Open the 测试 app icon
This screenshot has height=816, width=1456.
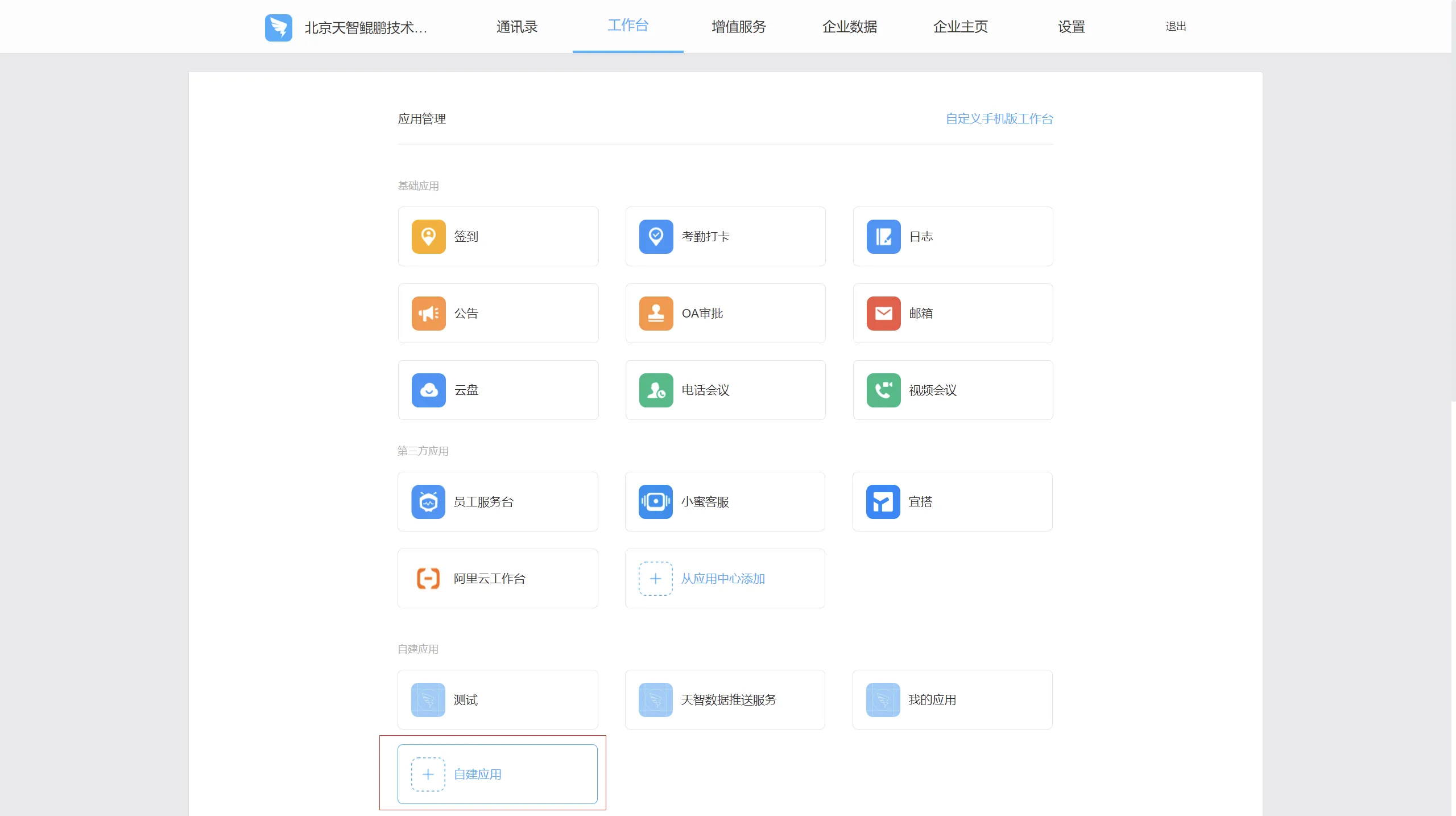coord(428,699)
